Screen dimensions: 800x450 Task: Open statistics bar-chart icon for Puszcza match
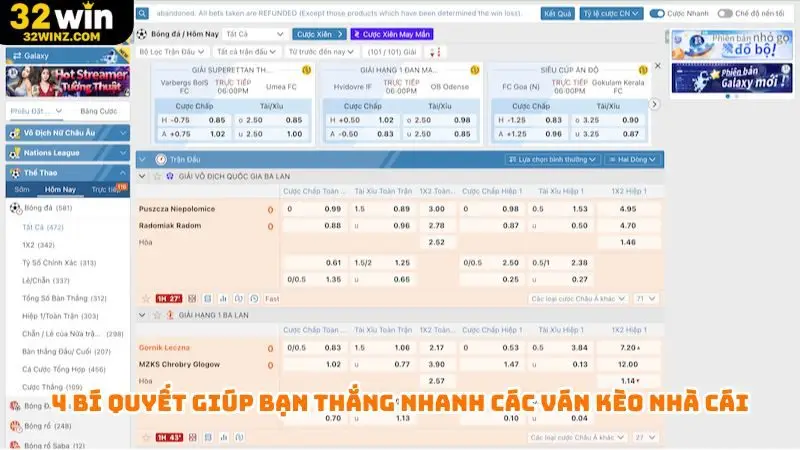223,298
